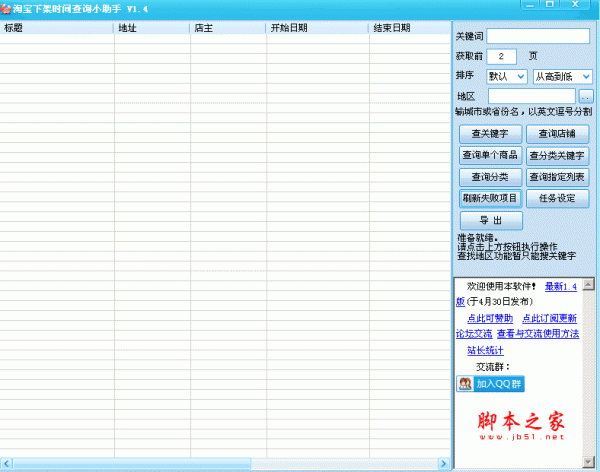Image resolution: width=600 pixels, height=472 pixels.
Task: Open the 点此可赞助 link
Action: point(490,318)
